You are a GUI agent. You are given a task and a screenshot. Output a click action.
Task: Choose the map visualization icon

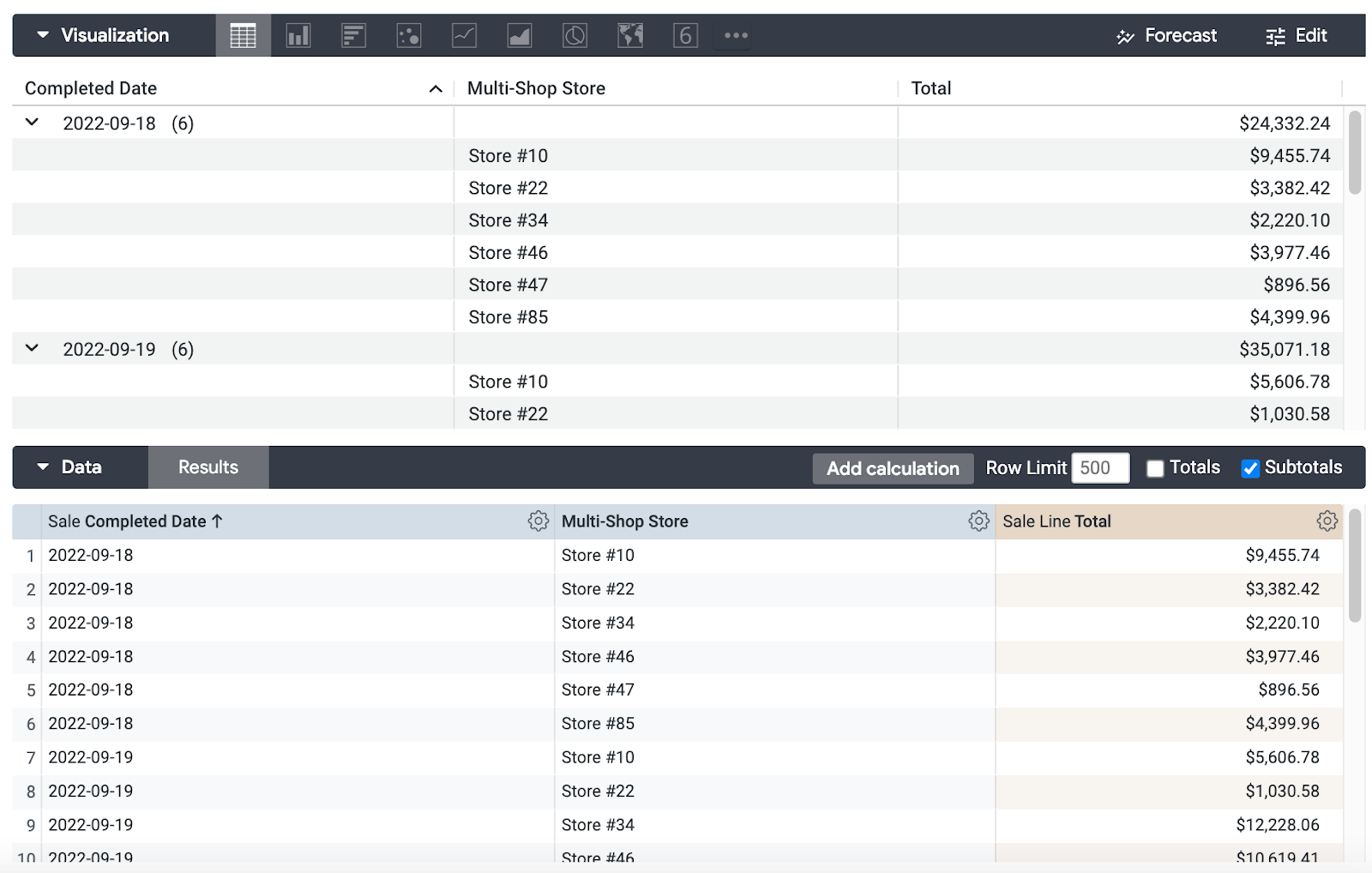(x=630, y=36)
